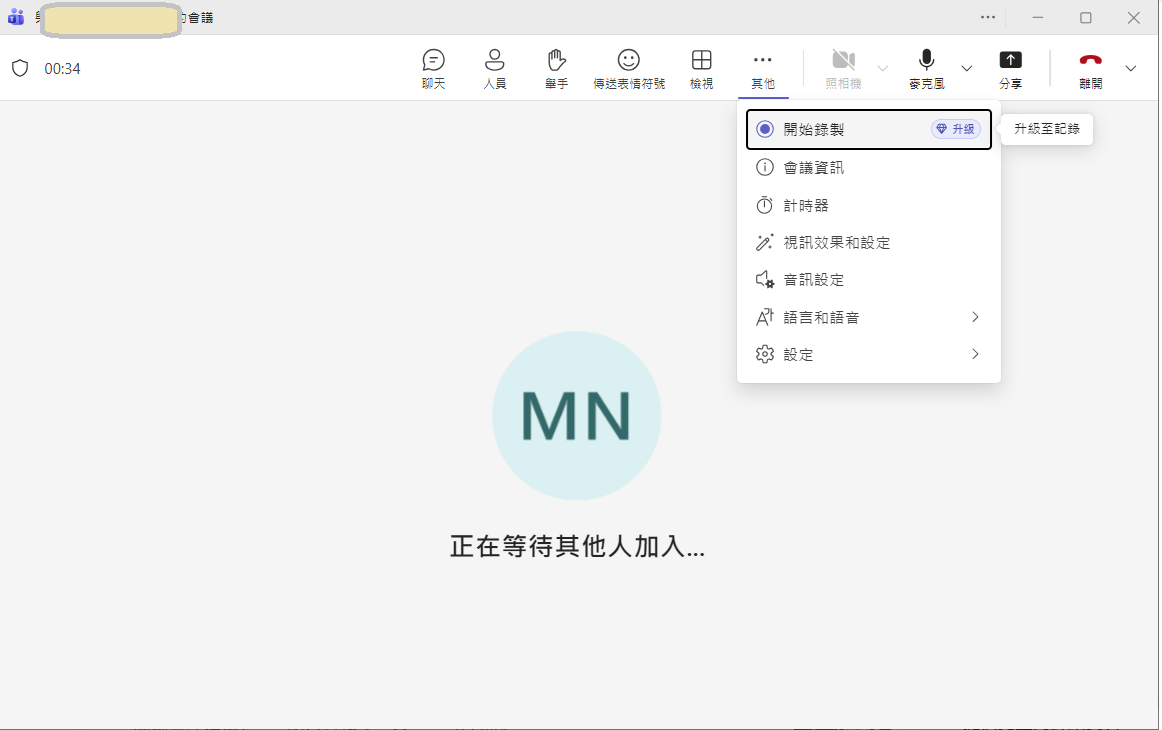Click the 升級 upgrade badge

(x=955, y=128)
